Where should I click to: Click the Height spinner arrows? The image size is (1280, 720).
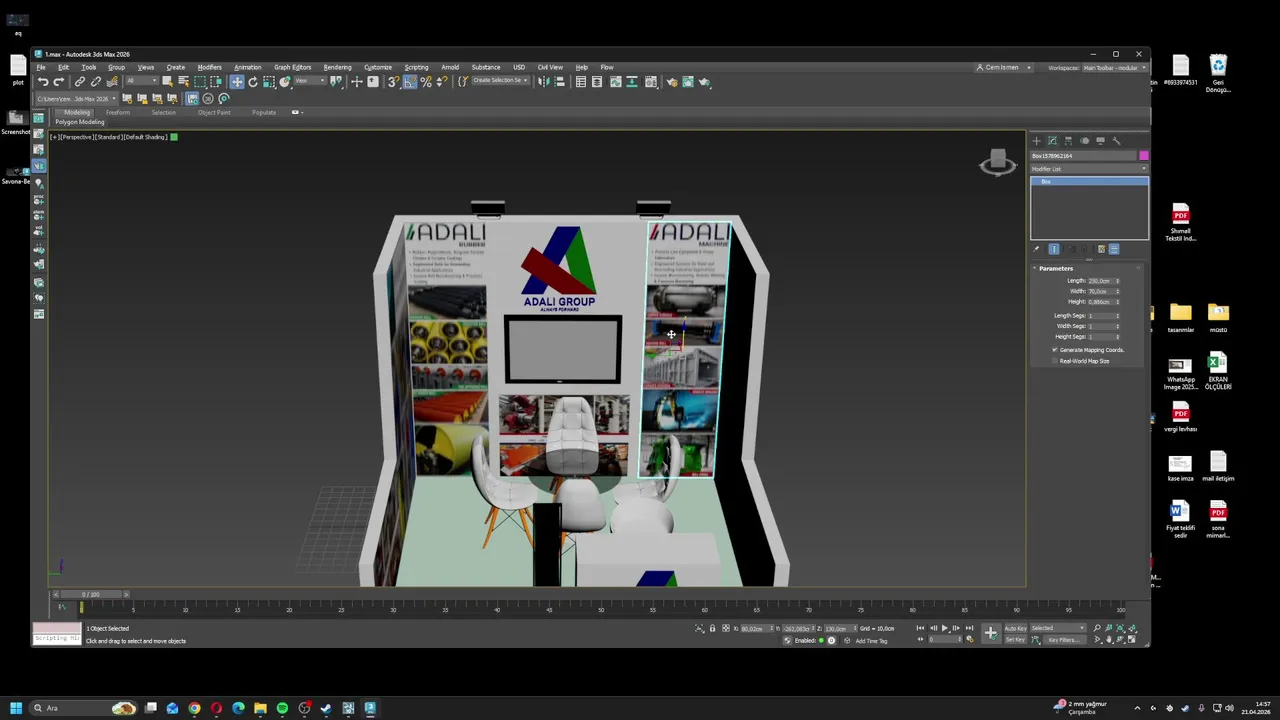tap(1118, 302)
